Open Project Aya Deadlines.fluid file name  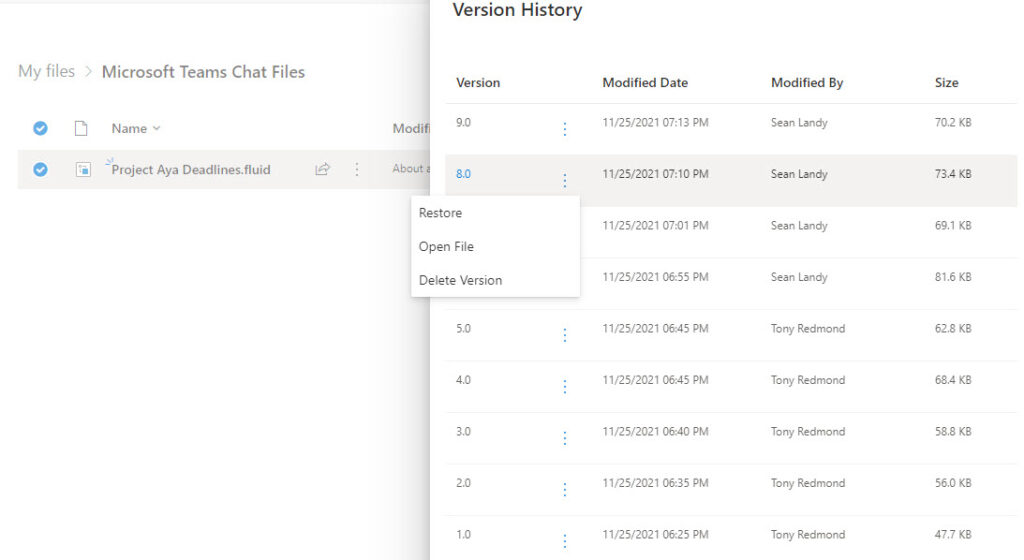tap(191, 170)
